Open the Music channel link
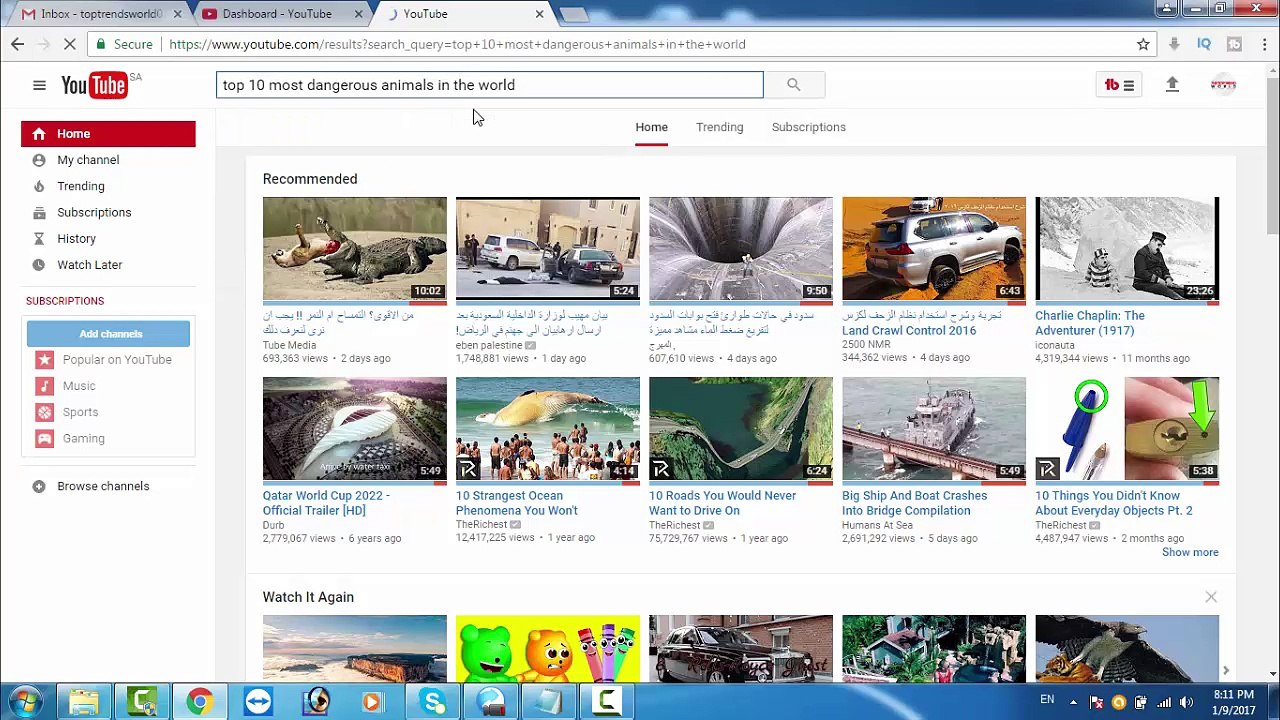The image size is (1280, 720). (79, 386)
